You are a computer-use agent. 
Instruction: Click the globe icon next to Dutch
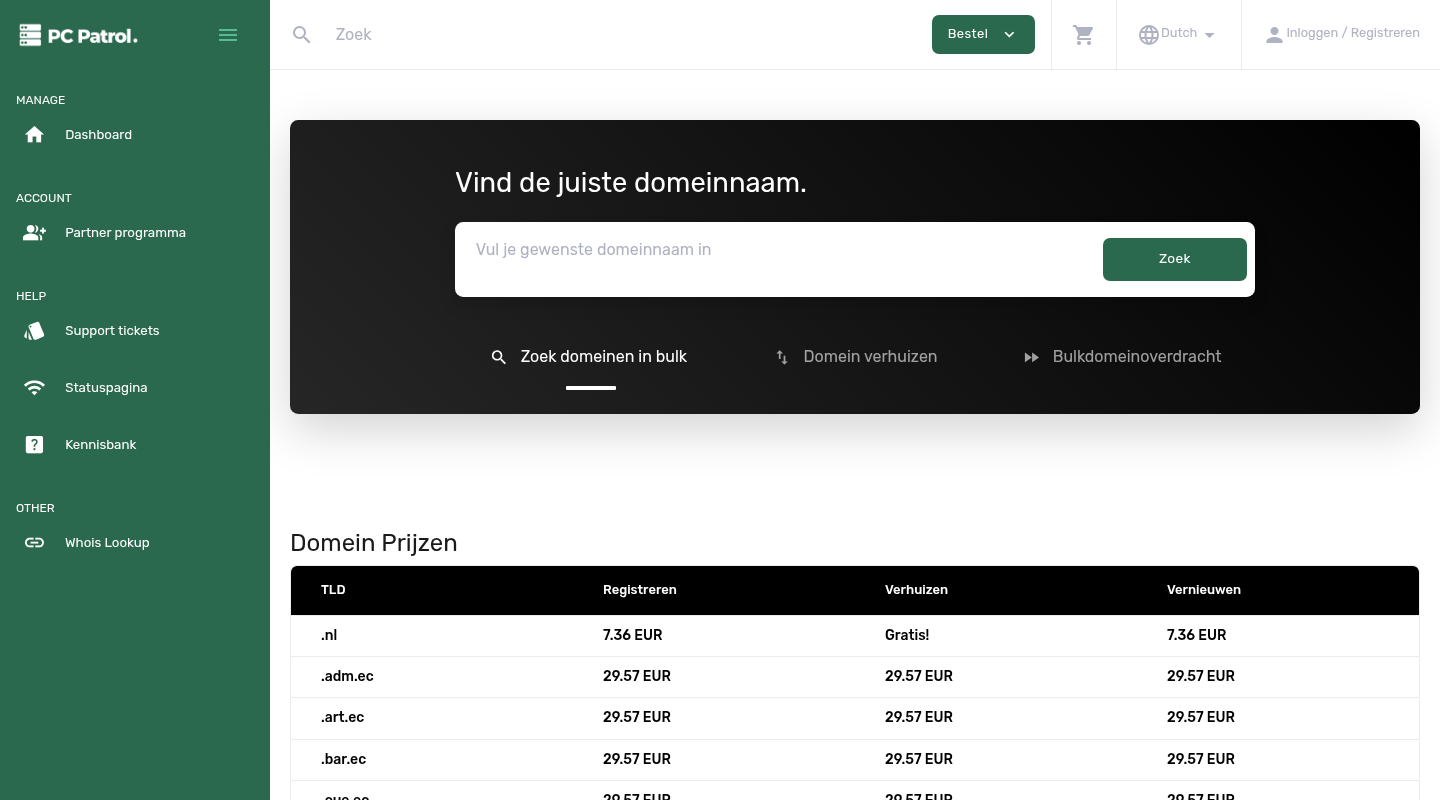(1149, 34)
